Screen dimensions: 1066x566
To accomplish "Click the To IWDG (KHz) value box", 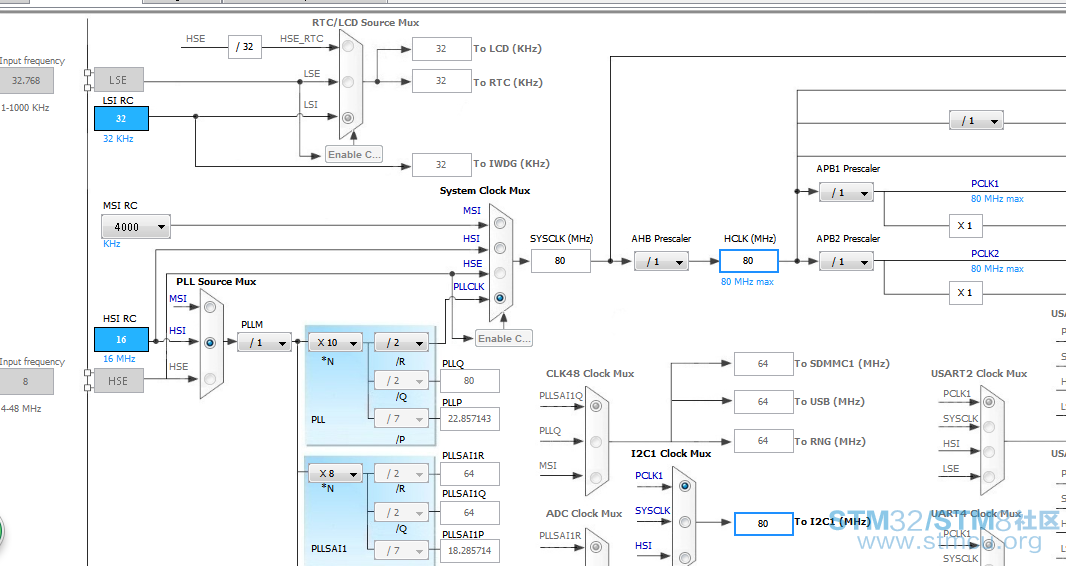I will tap(442, 164).
